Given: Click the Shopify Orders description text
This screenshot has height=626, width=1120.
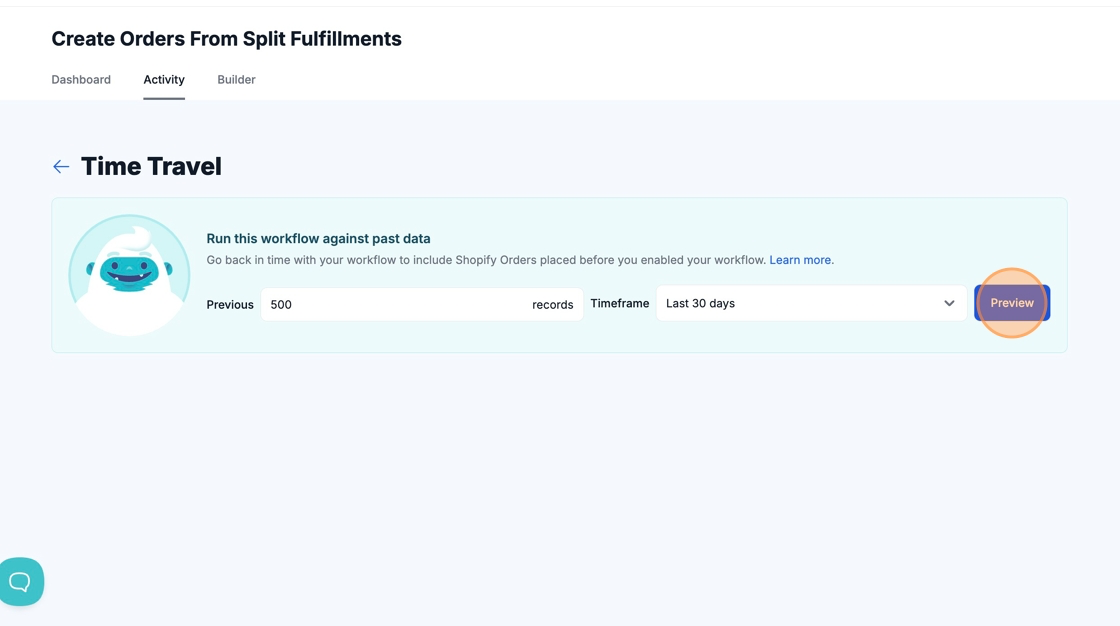Looking at the screenshot, I should (486, 260).
